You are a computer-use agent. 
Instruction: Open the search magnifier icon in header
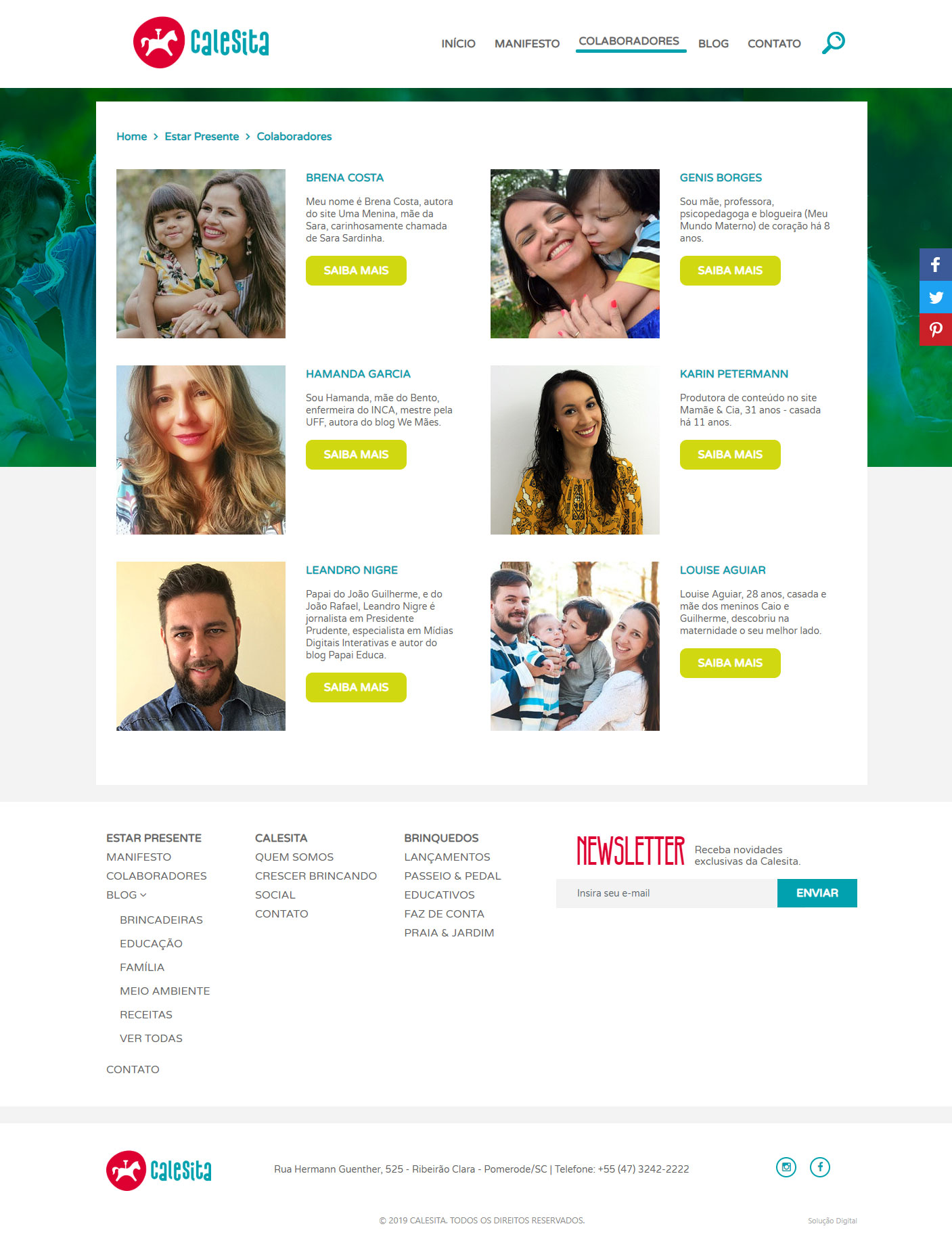[x=833, y=43]
